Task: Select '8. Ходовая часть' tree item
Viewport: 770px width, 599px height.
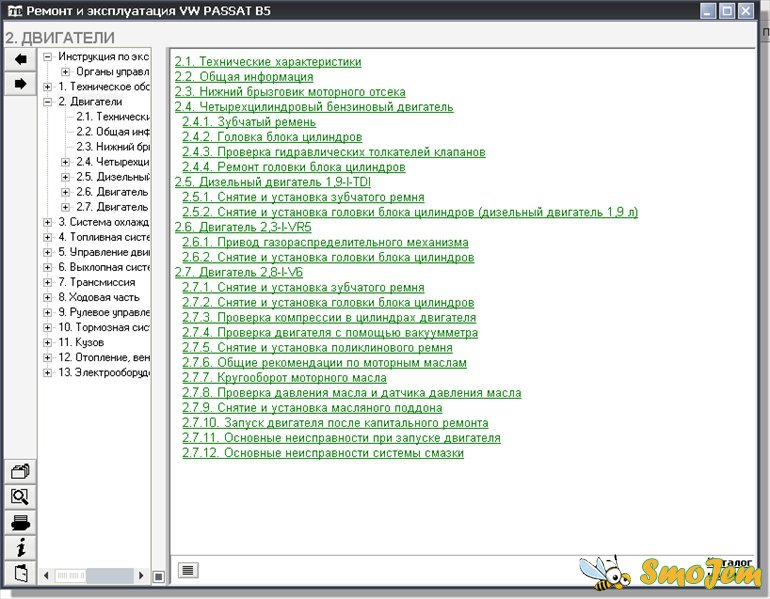Action: click(99, 297)
